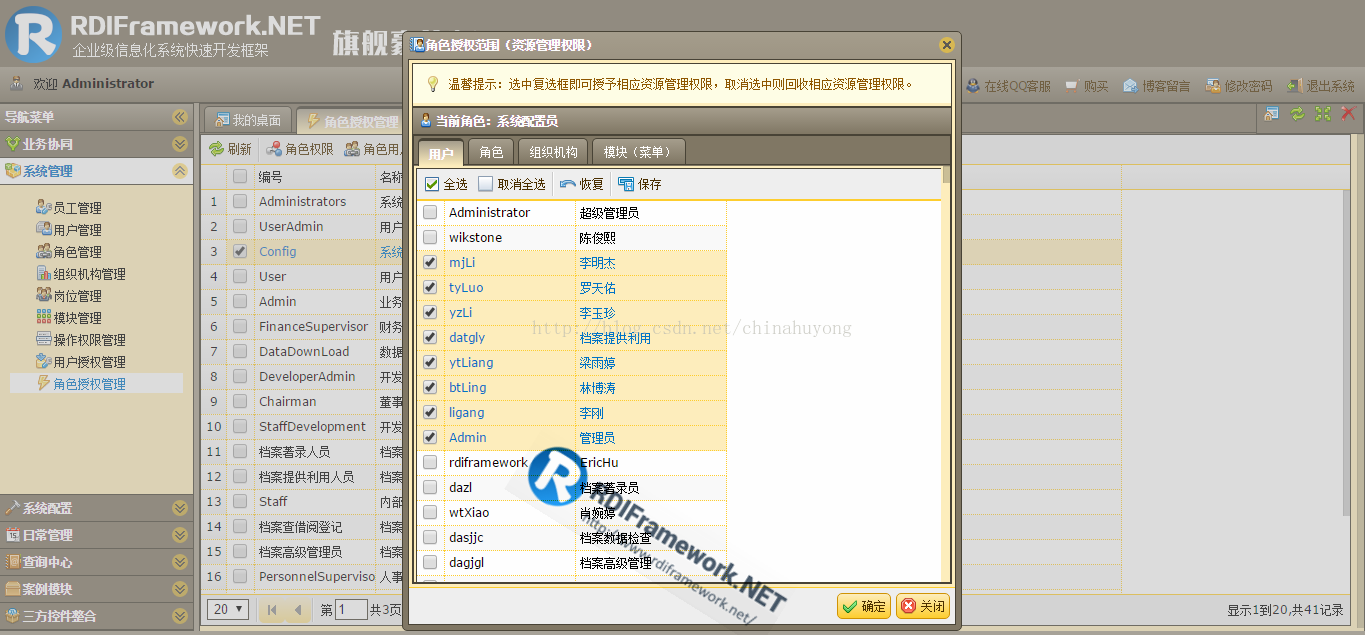Expand the 案例模块 accordion section
1365x635 pixels.
point(179,589)
